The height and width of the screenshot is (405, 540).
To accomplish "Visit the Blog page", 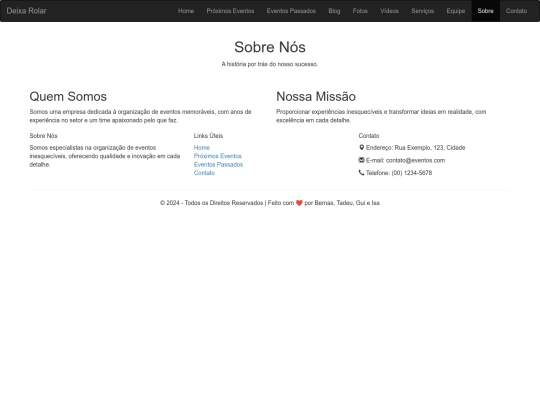I will point(334,11).
